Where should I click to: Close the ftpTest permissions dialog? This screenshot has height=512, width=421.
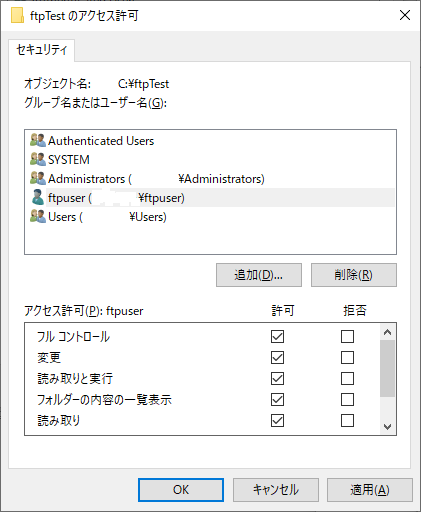tap(405, 15)
